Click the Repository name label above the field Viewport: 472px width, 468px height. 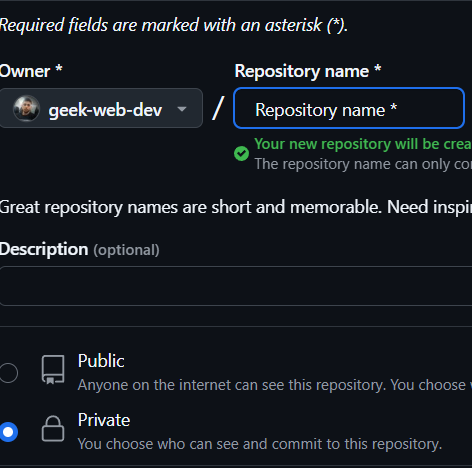[x=308, y=71]
